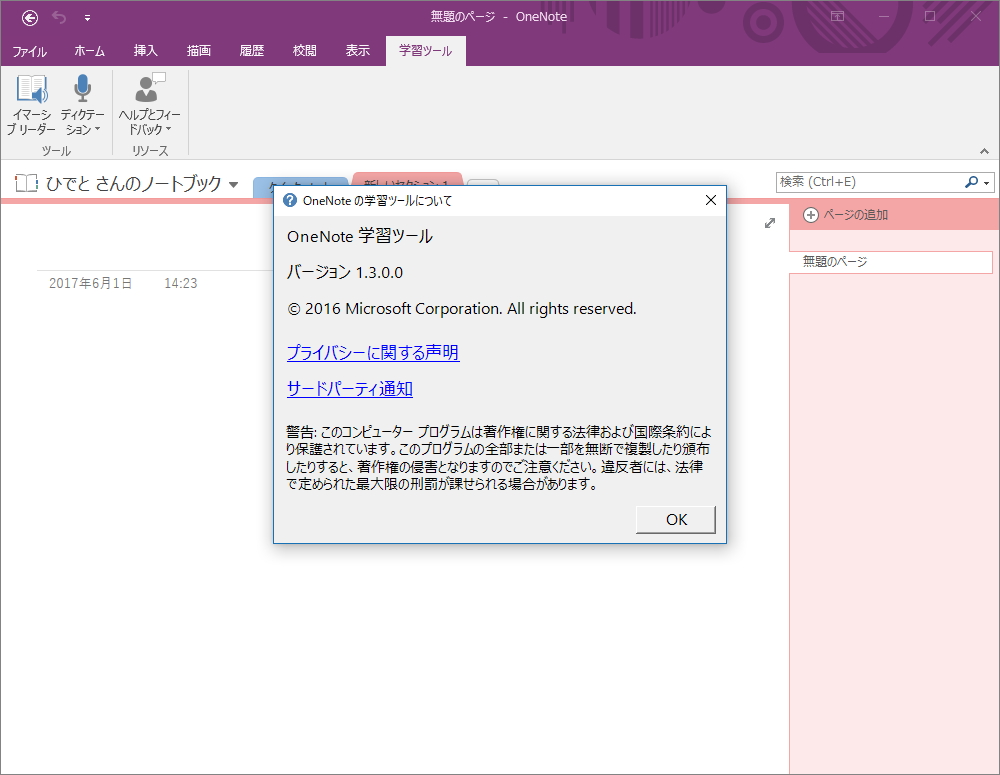The image size is (1000, 775).
Task: Click the OK button in the dialog
Action: point(675,519)
